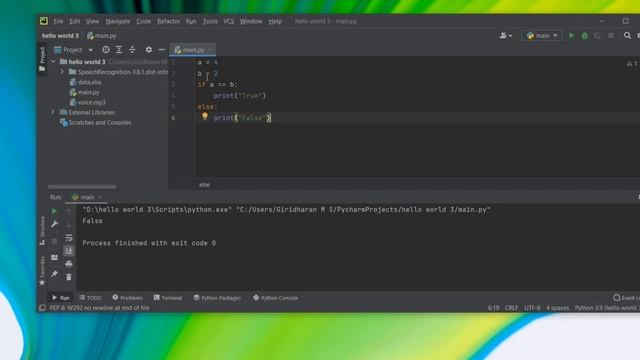
Task: Open the Python Console tool window
Action: [x=276, y=298]
